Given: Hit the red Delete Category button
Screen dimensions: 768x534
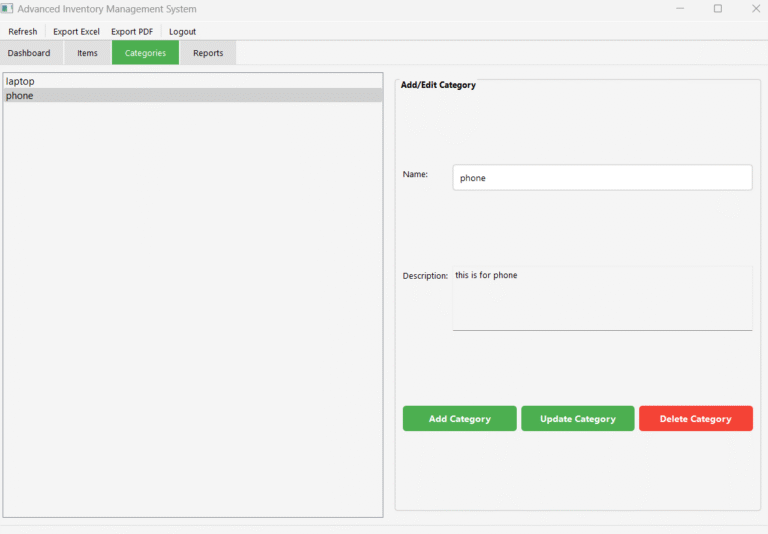Looking at the screenshot, I should click(695, 419).
